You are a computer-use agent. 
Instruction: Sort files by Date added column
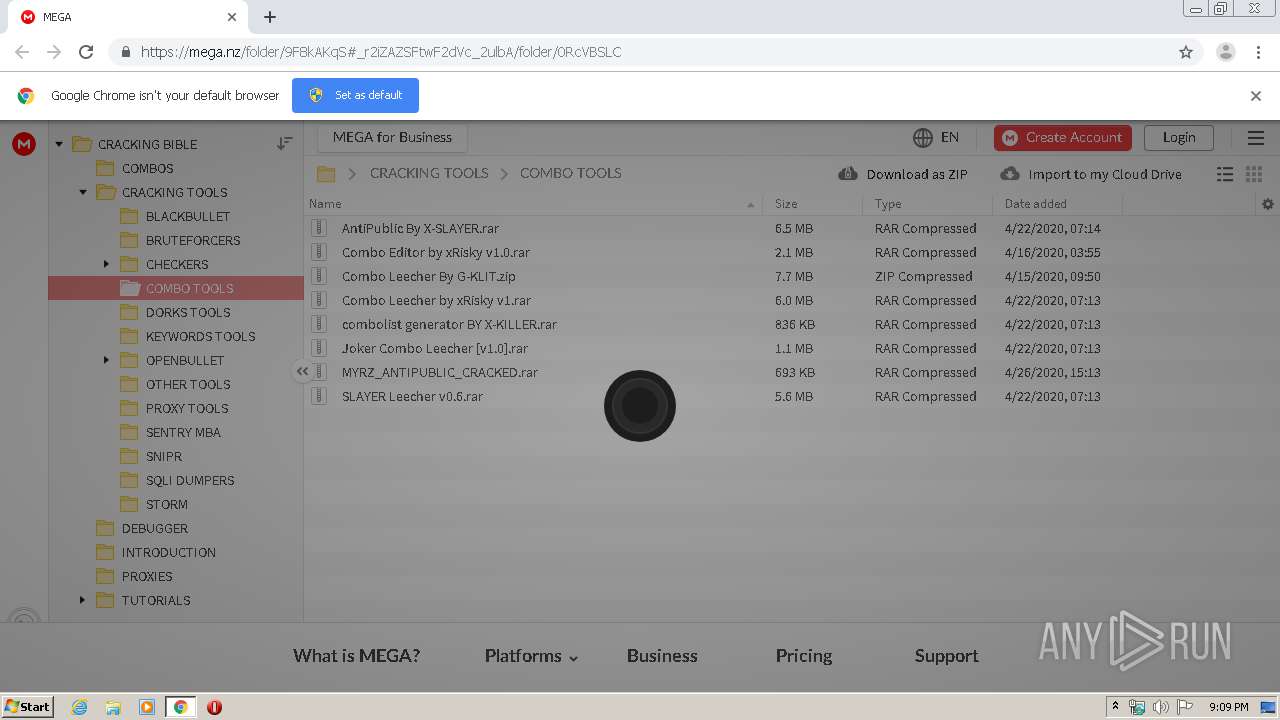point(1057,204)
